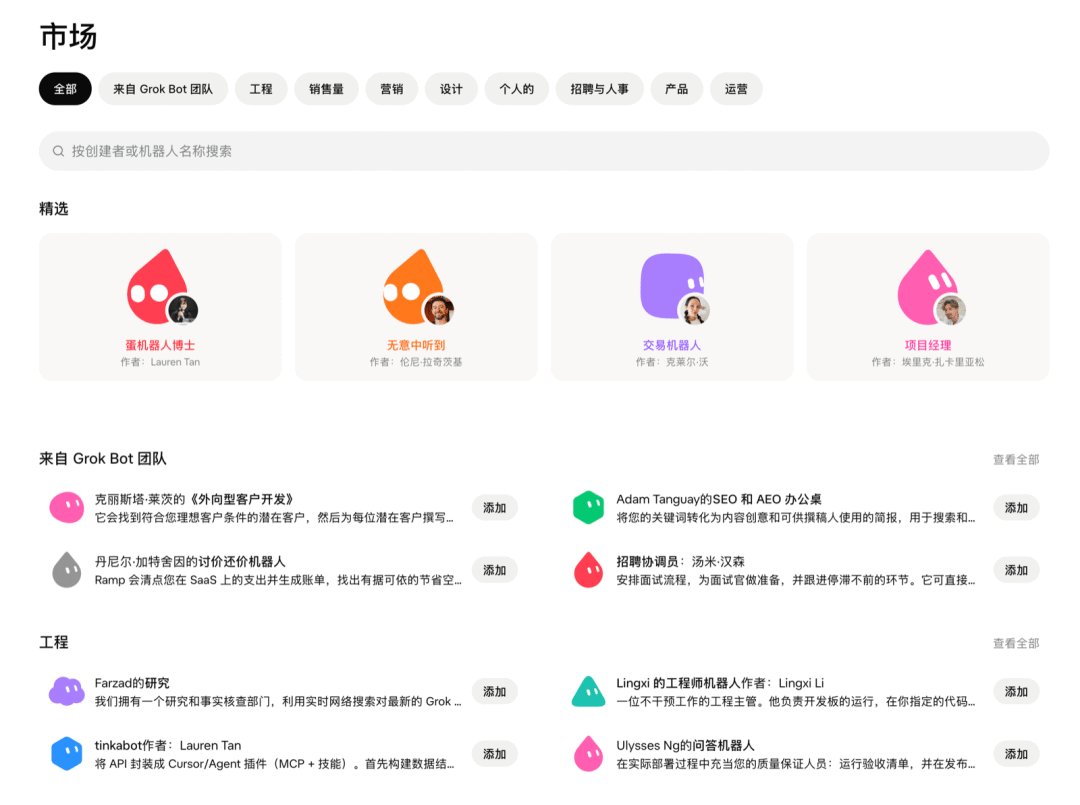Click teal triangle icon for Lingxi 的工程师机器人
The height and width of the screenshot is (805, 1080).
(x=588, y=691)
